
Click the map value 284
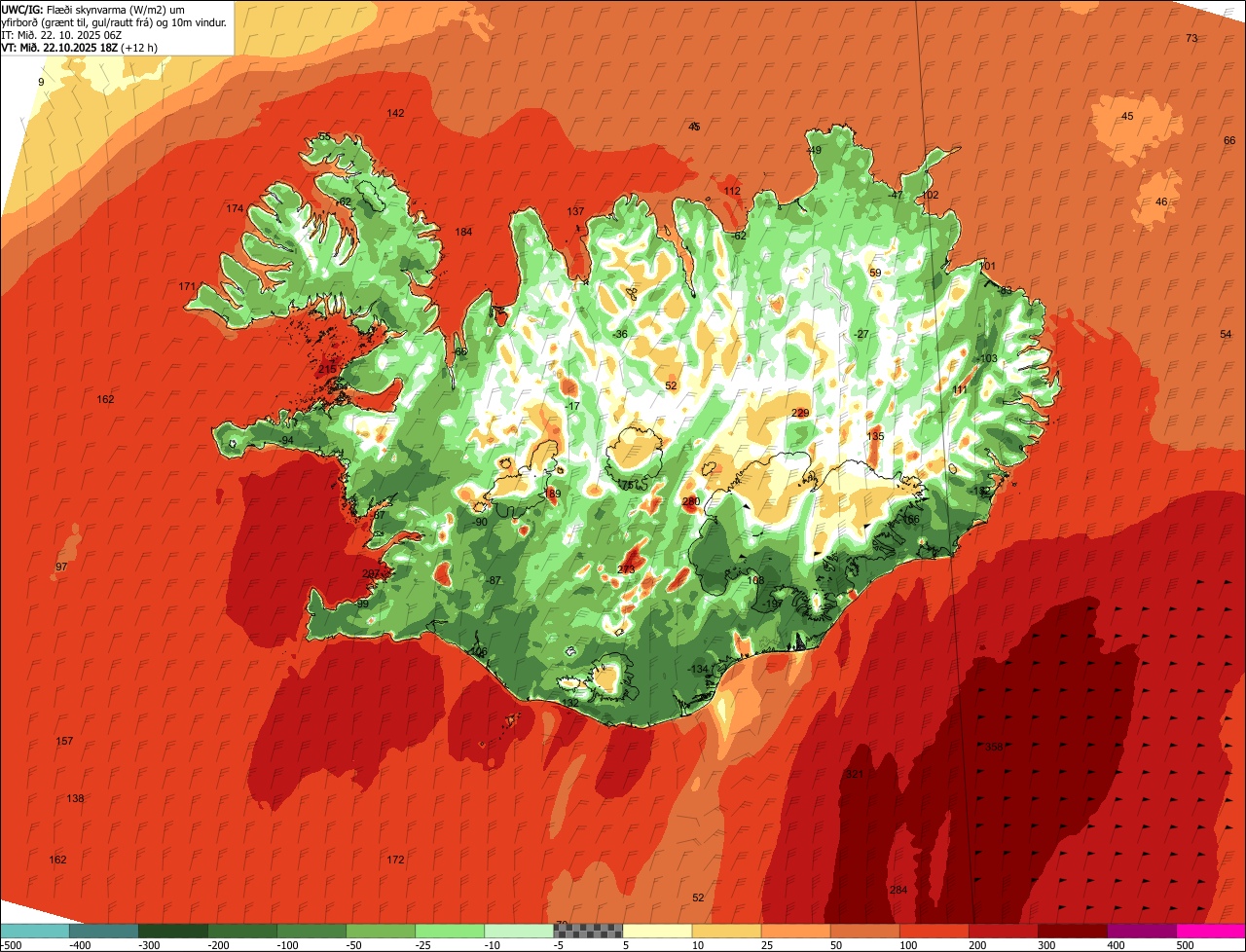898,890
